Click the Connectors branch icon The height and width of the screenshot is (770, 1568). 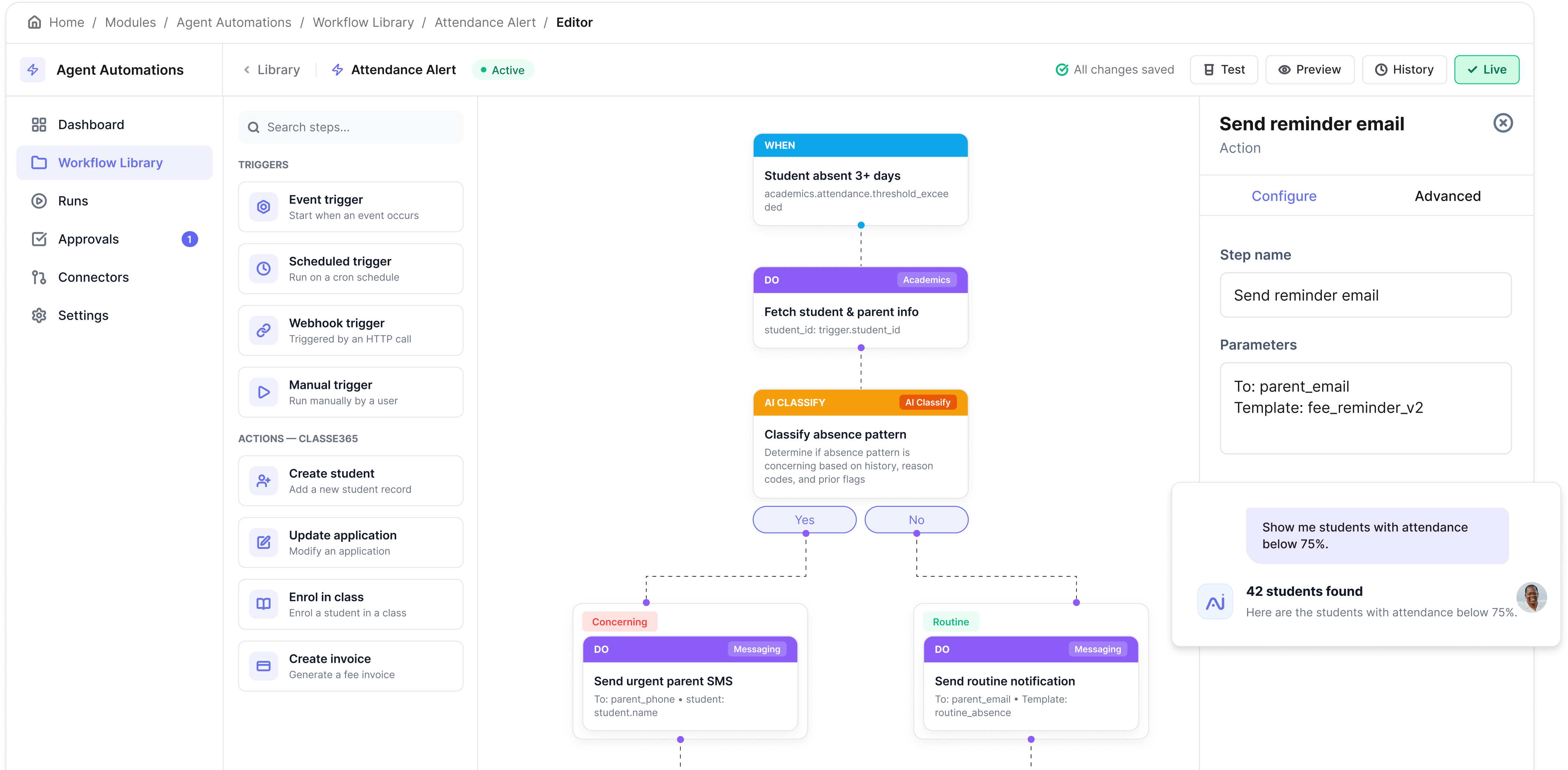(x=39, y=277)
